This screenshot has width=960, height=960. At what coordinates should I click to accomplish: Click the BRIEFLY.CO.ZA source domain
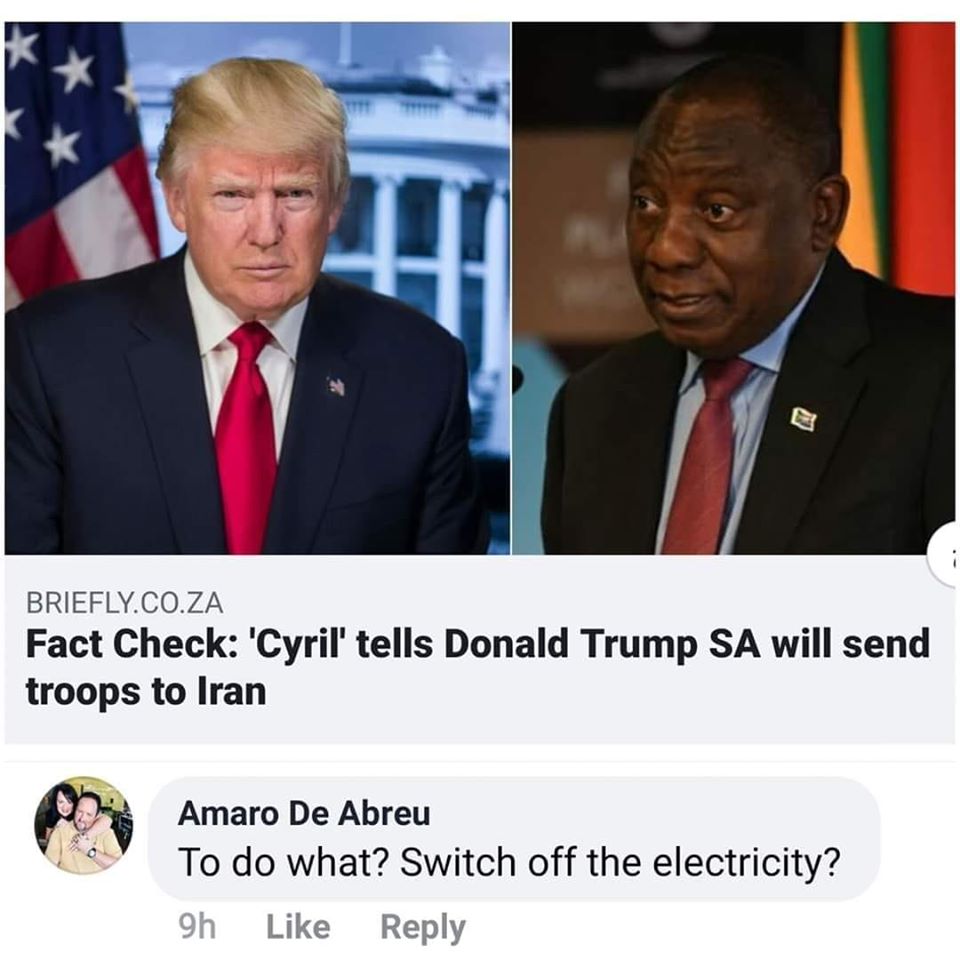tap(124, 603)
